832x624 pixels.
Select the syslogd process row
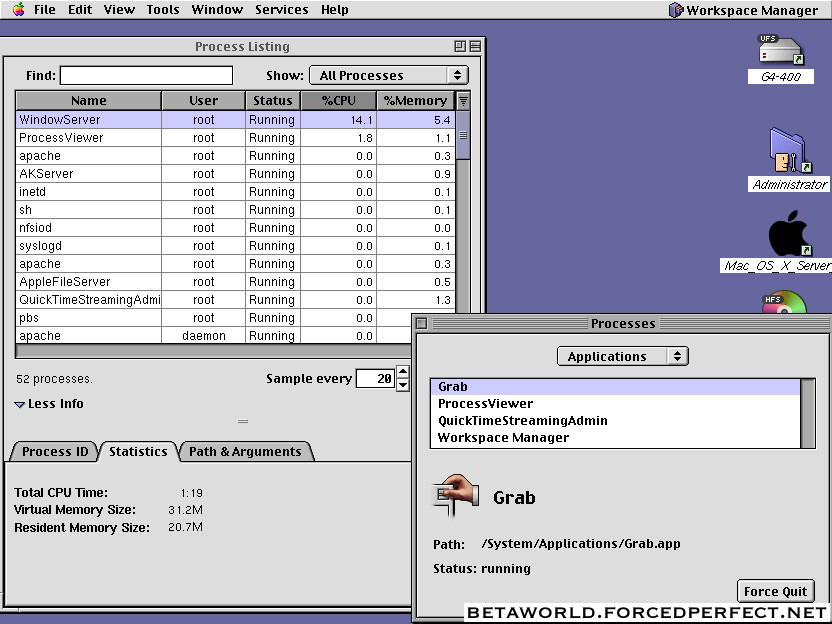coord(236,246)
